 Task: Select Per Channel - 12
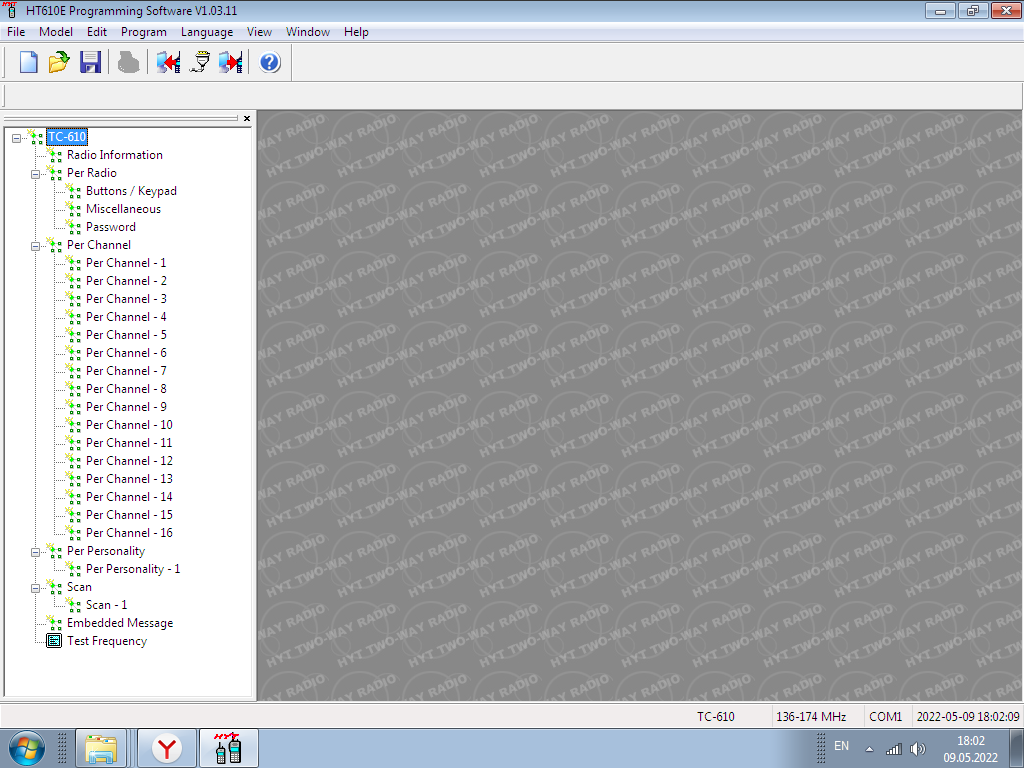(x=129, y=461)
